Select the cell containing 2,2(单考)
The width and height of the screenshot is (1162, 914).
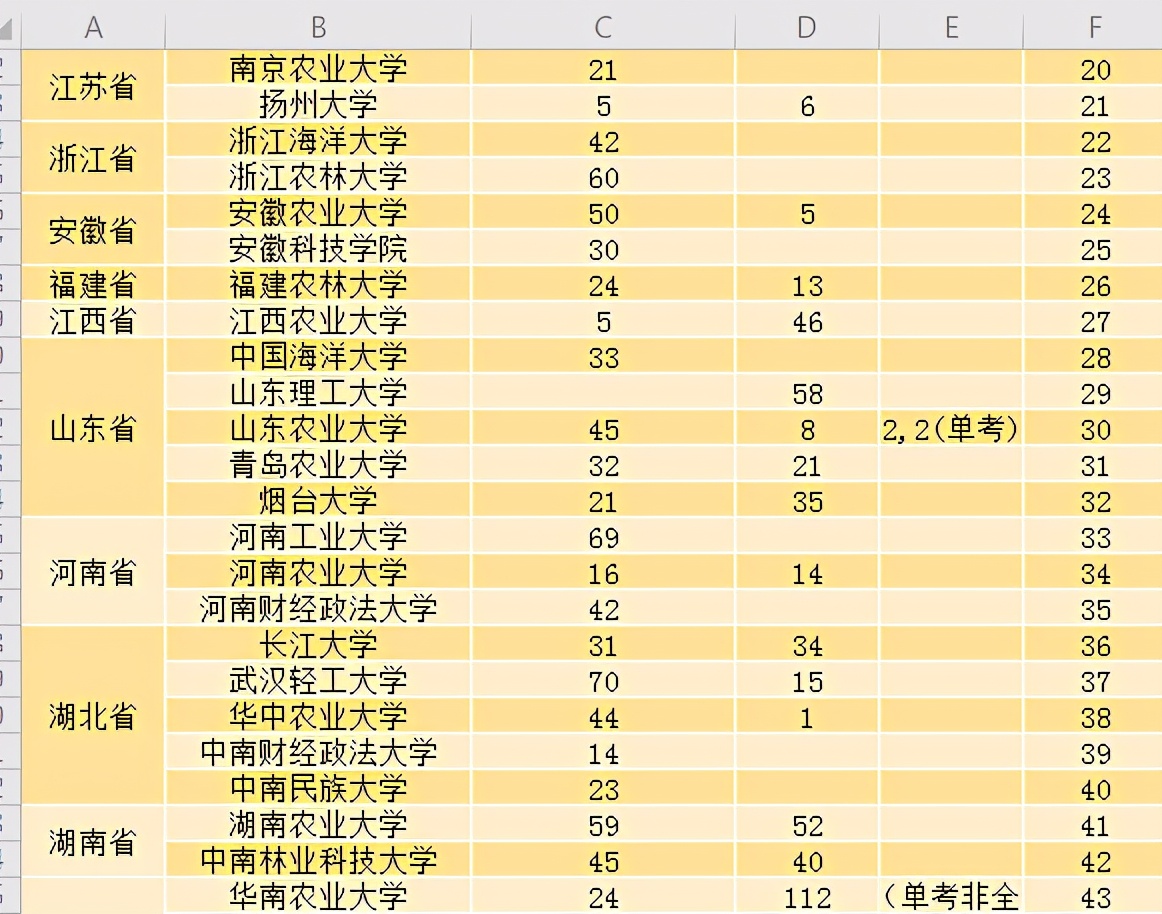point(950,429)
